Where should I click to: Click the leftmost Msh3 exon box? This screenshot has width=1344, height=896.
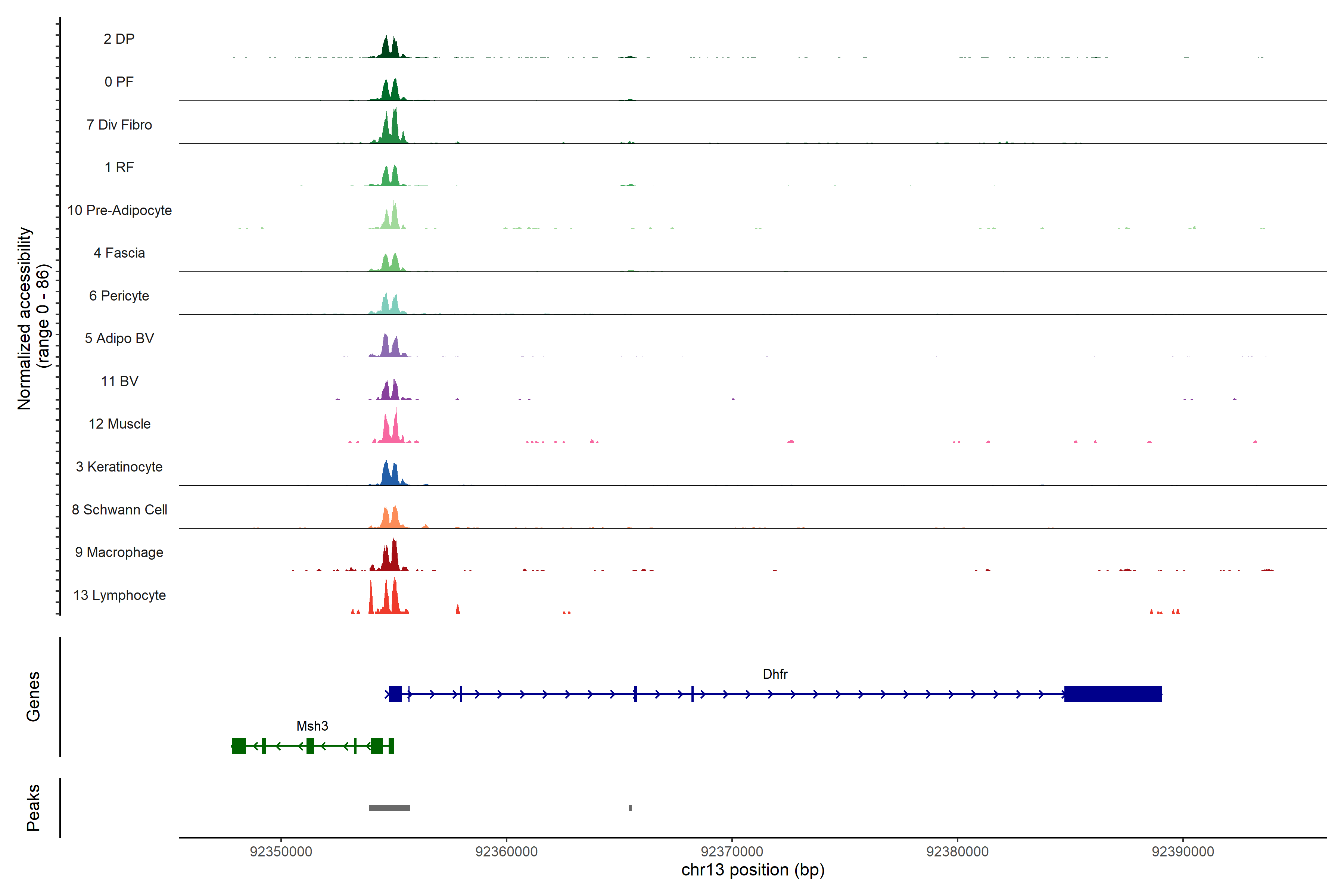coord(239,746)
